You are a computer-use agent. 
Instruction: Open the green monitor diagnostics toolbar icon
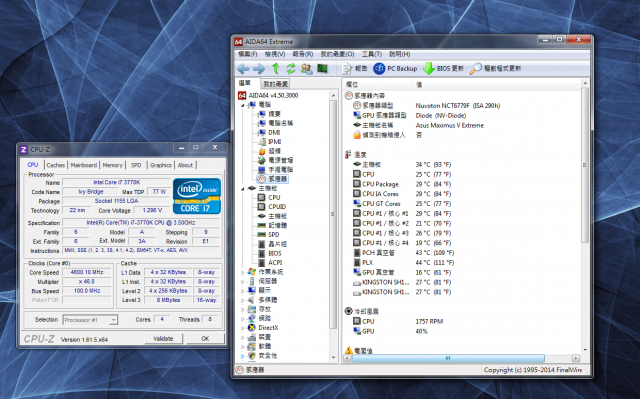[322, 69]
